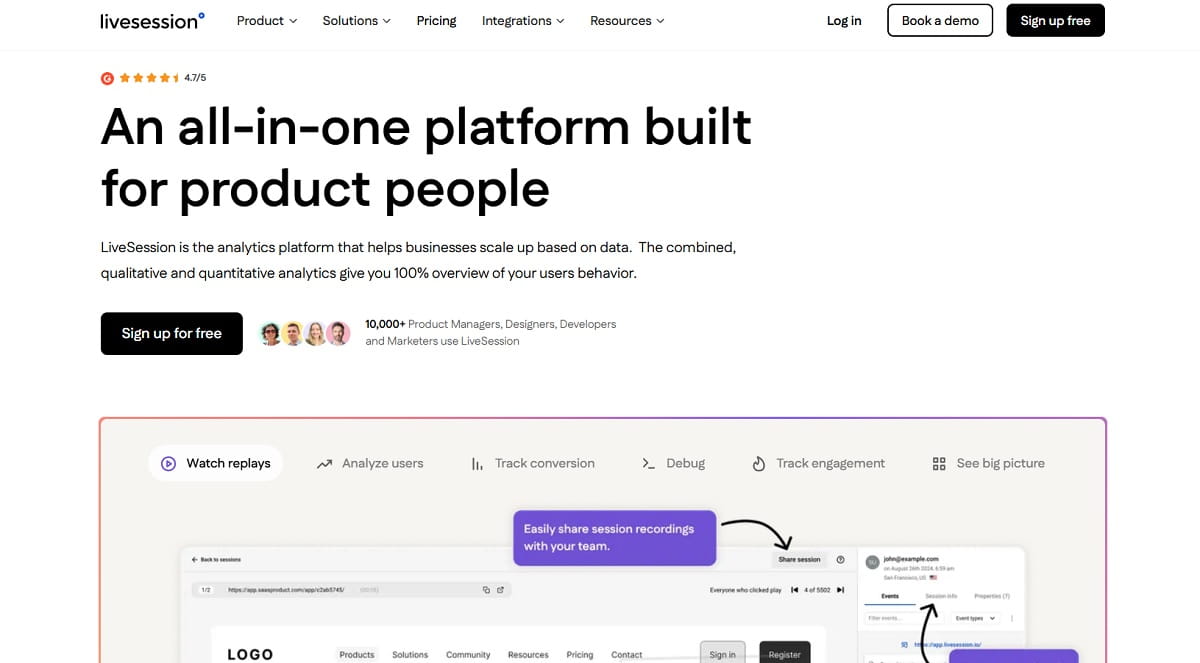
Task: Switch to Session info tab in mockup
Action: (x=941, y=596)
